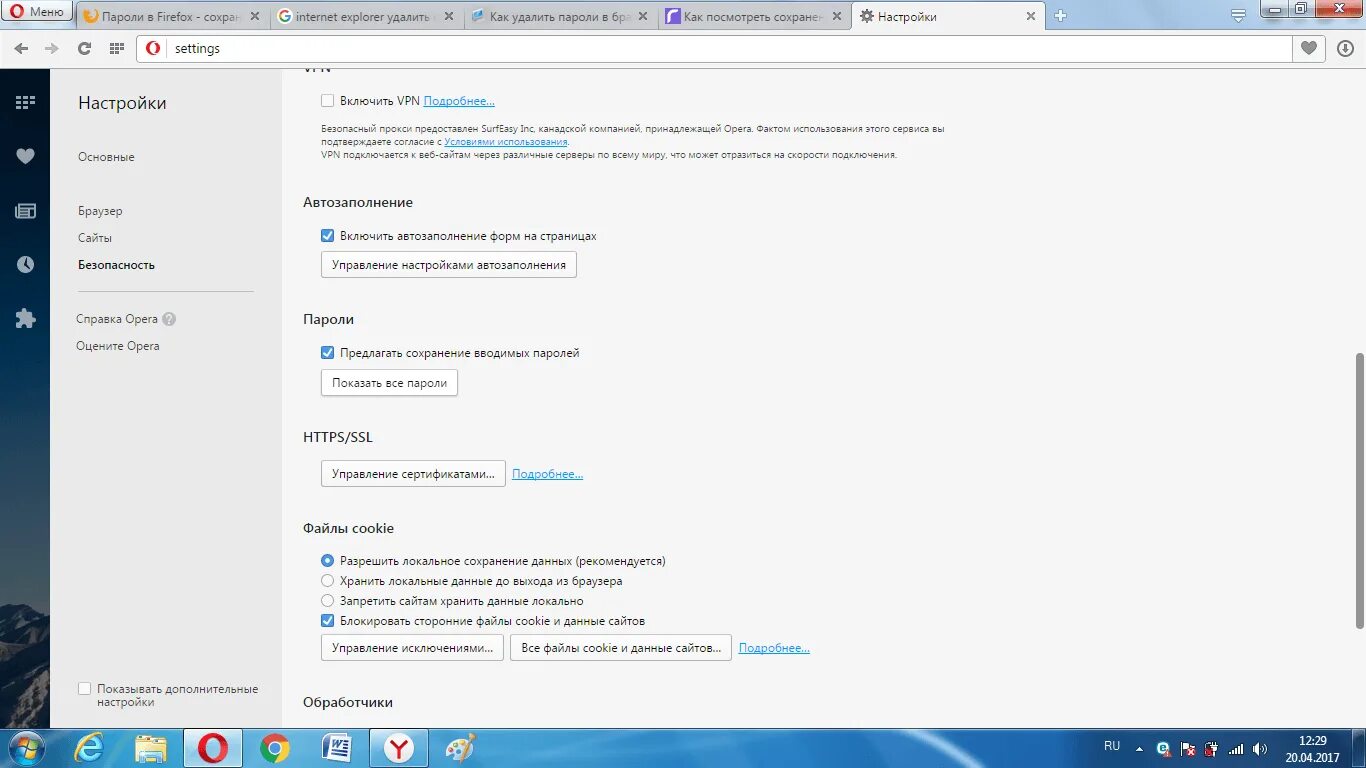Click the Справка Opera question mark icon
This screenshot has height=768, width=1366.
(169, 319)
